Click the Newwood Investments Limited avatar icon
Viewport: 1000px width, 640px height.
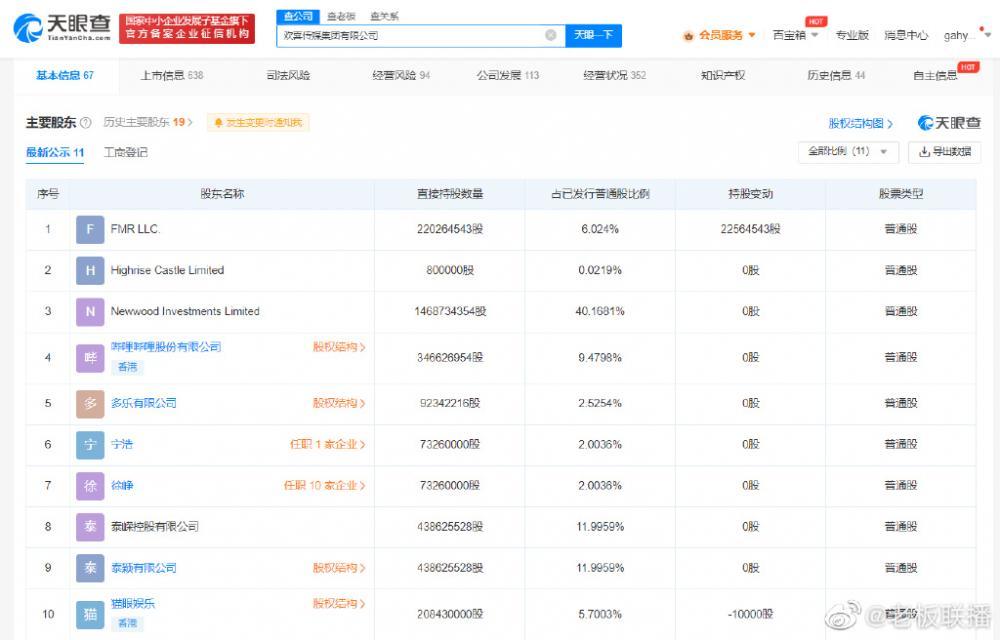(90, 312)
